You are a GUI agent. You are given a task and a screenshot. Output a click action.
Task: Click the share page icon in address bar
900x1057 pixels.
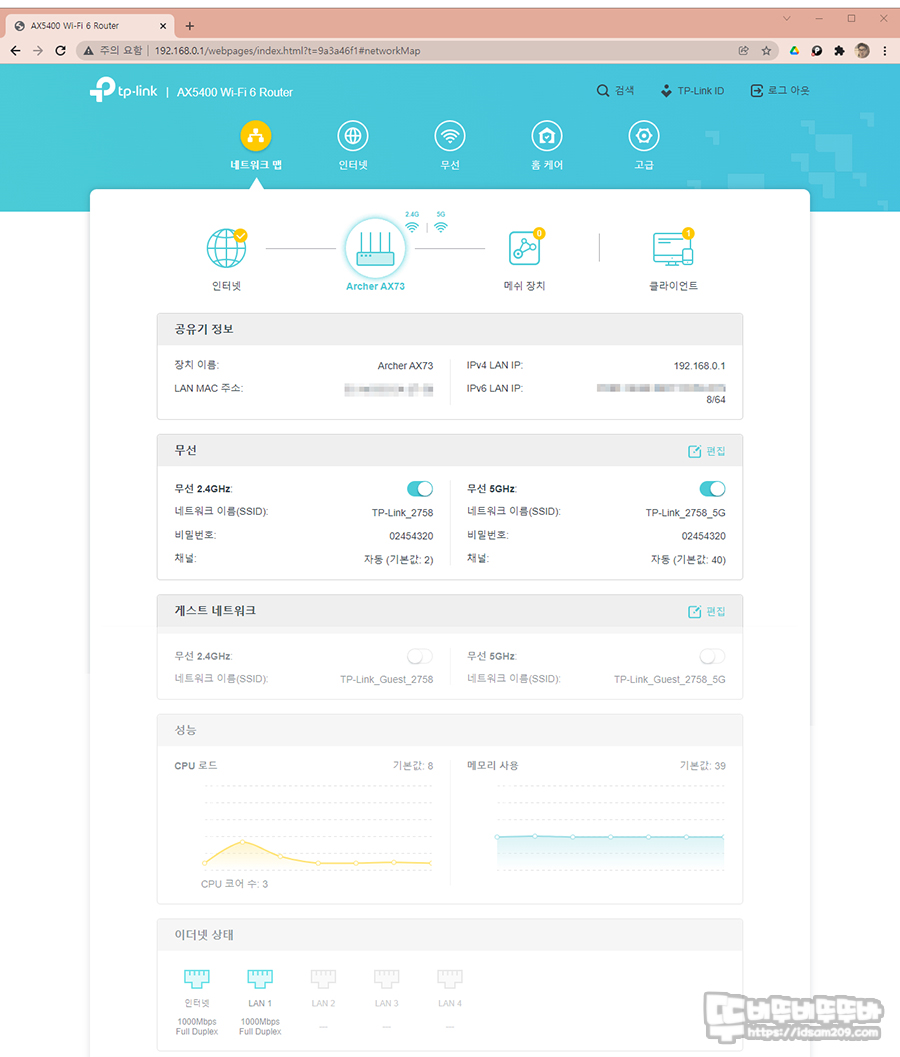pos(744,51)
